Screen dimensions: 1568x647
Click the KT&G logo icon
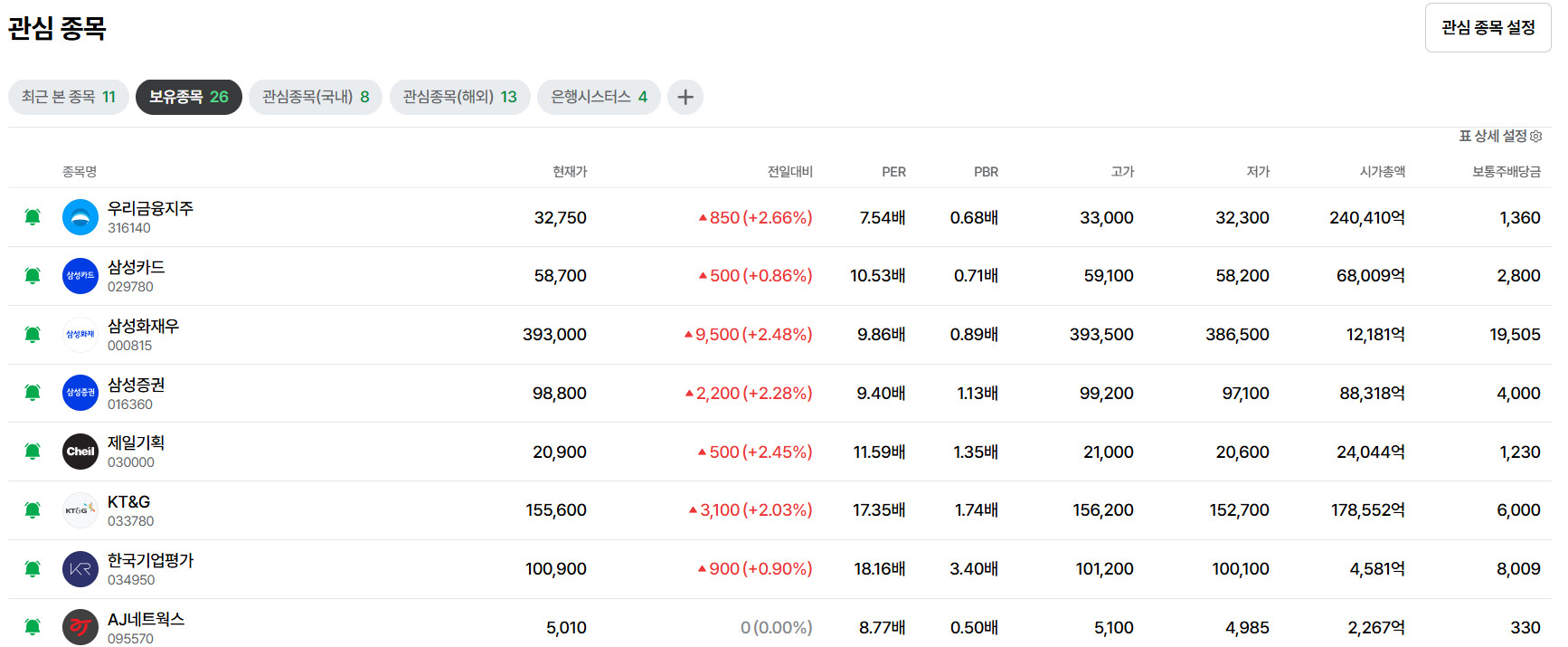[80, 510]
